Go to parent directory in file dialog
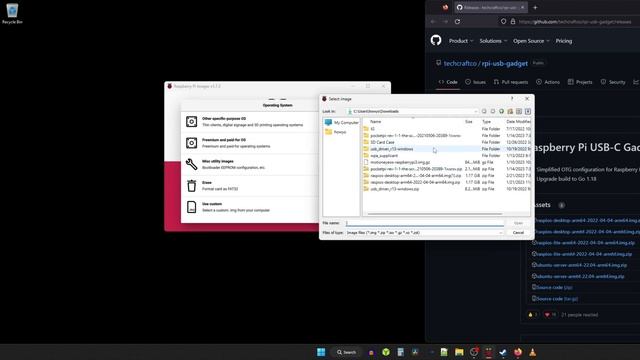The height and width of the screenshot is (360, 640). pos(501,111)
